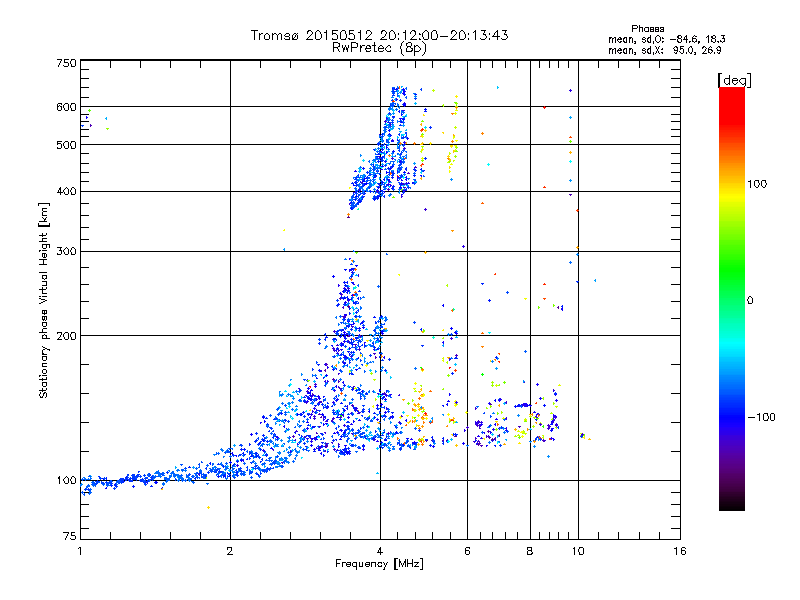Select the "Phases" header text
This screenshot has width=800, height=600.
coord(647,29)
